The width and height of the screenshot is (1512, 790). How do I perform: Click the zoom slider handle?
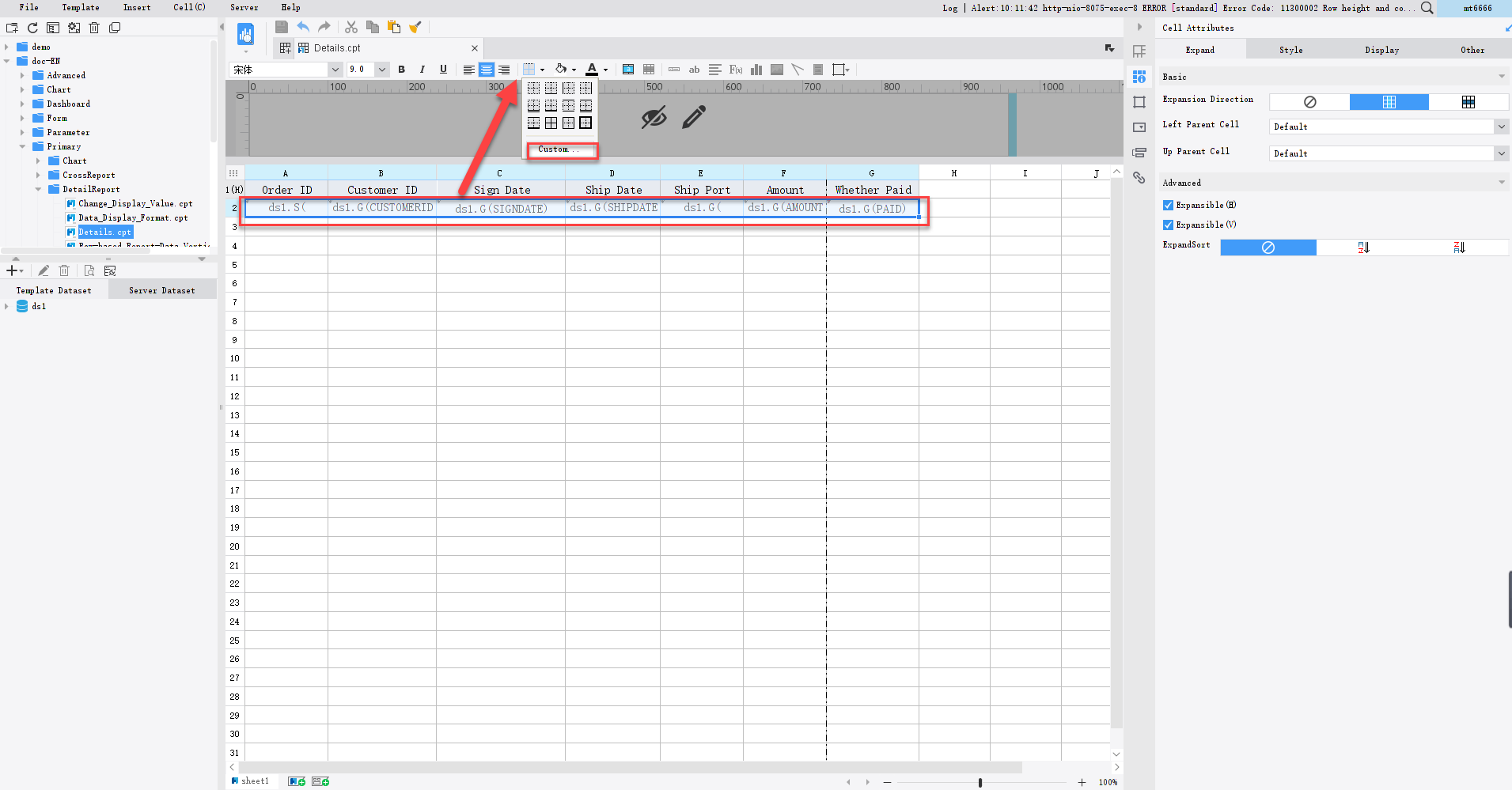(x=980, y=782)
